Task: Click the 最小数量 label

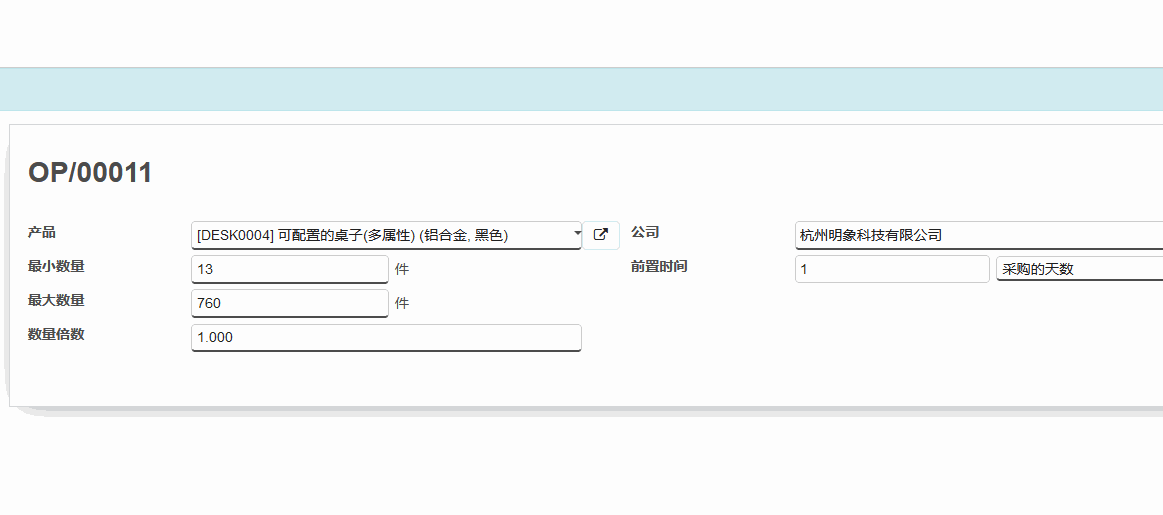Action: 56,266
